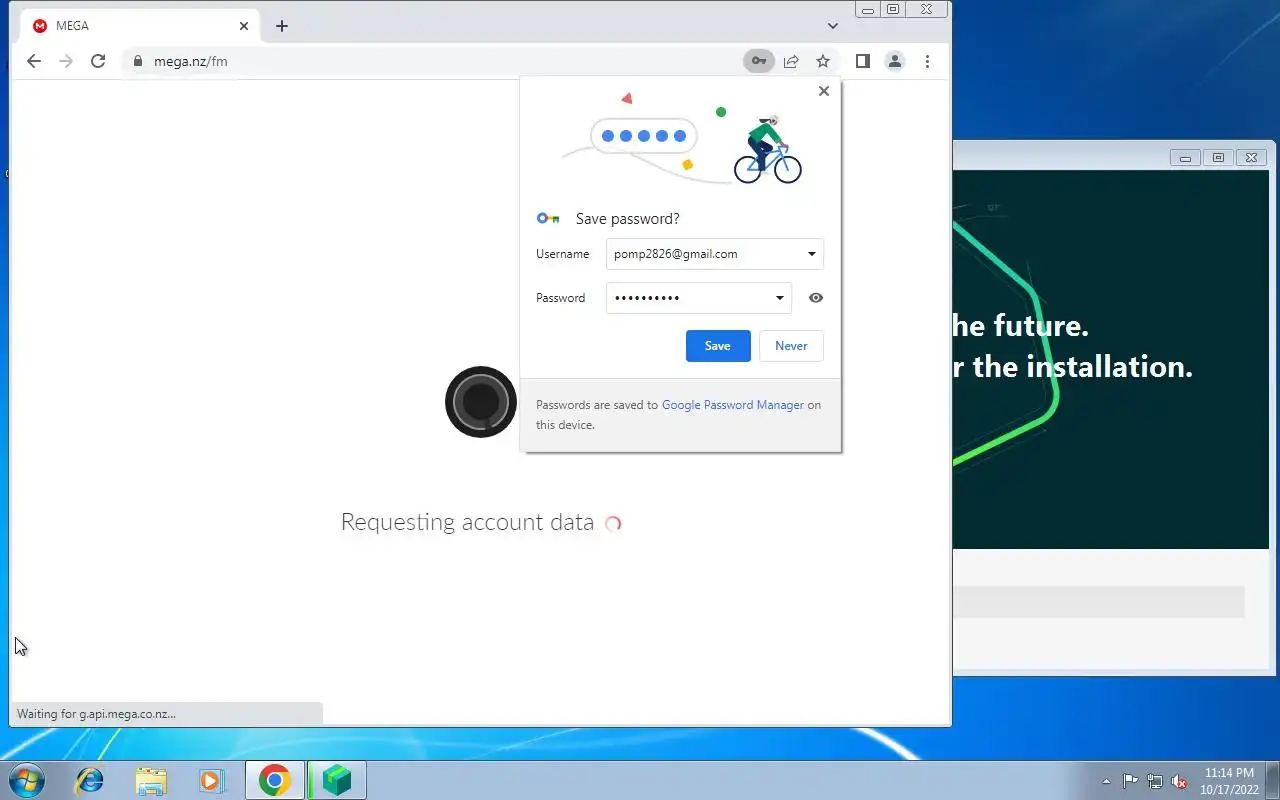
Task: Open the Chrome profile avatar menu
Action: point(895,61)
